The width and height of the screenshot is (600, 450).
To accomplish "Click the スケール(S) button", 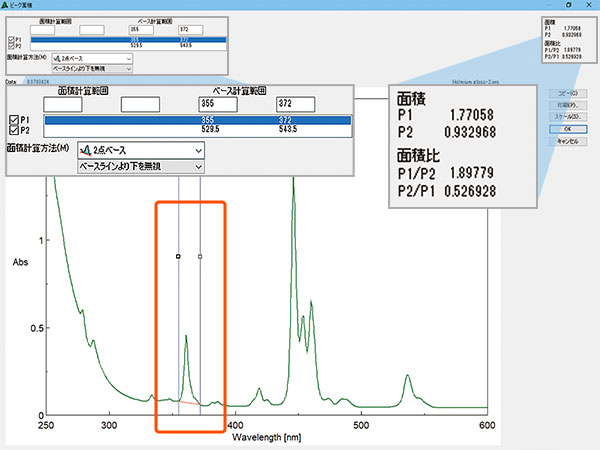I will pyautogui.click(x=568, y=117).
